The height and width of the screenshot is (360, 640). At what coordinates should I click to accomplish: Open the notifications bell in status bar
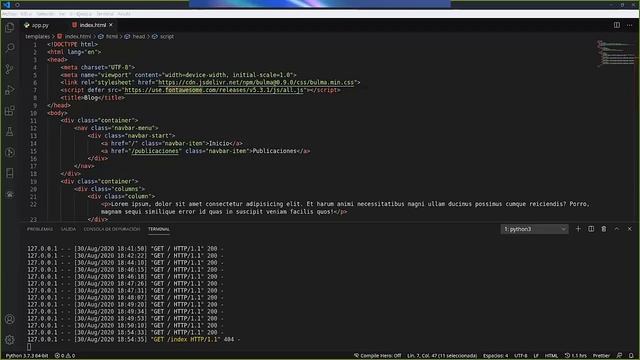[x=631, y=356]
